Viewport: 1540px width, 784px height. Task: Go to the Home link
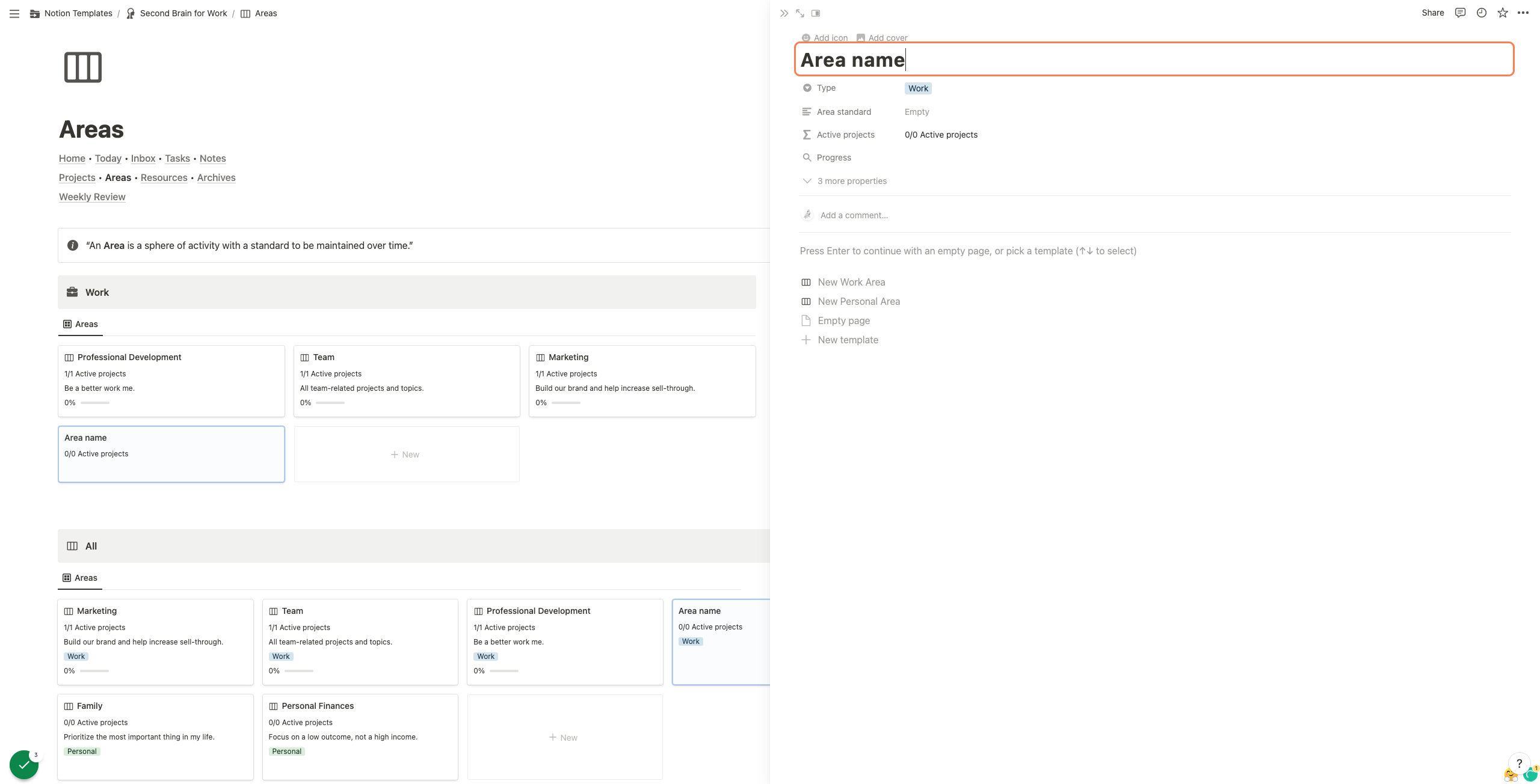click(72, 158)
